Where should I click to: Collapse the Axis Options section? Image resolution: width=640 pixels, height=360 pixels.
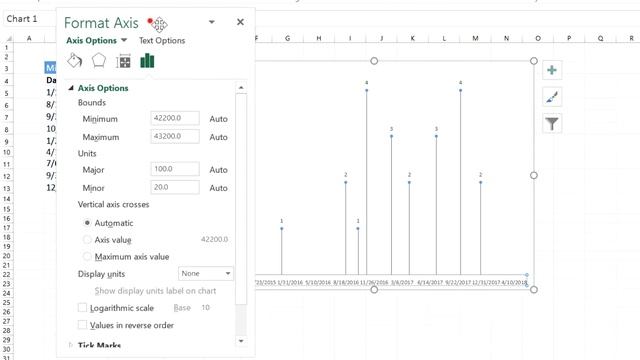[71, 88]
